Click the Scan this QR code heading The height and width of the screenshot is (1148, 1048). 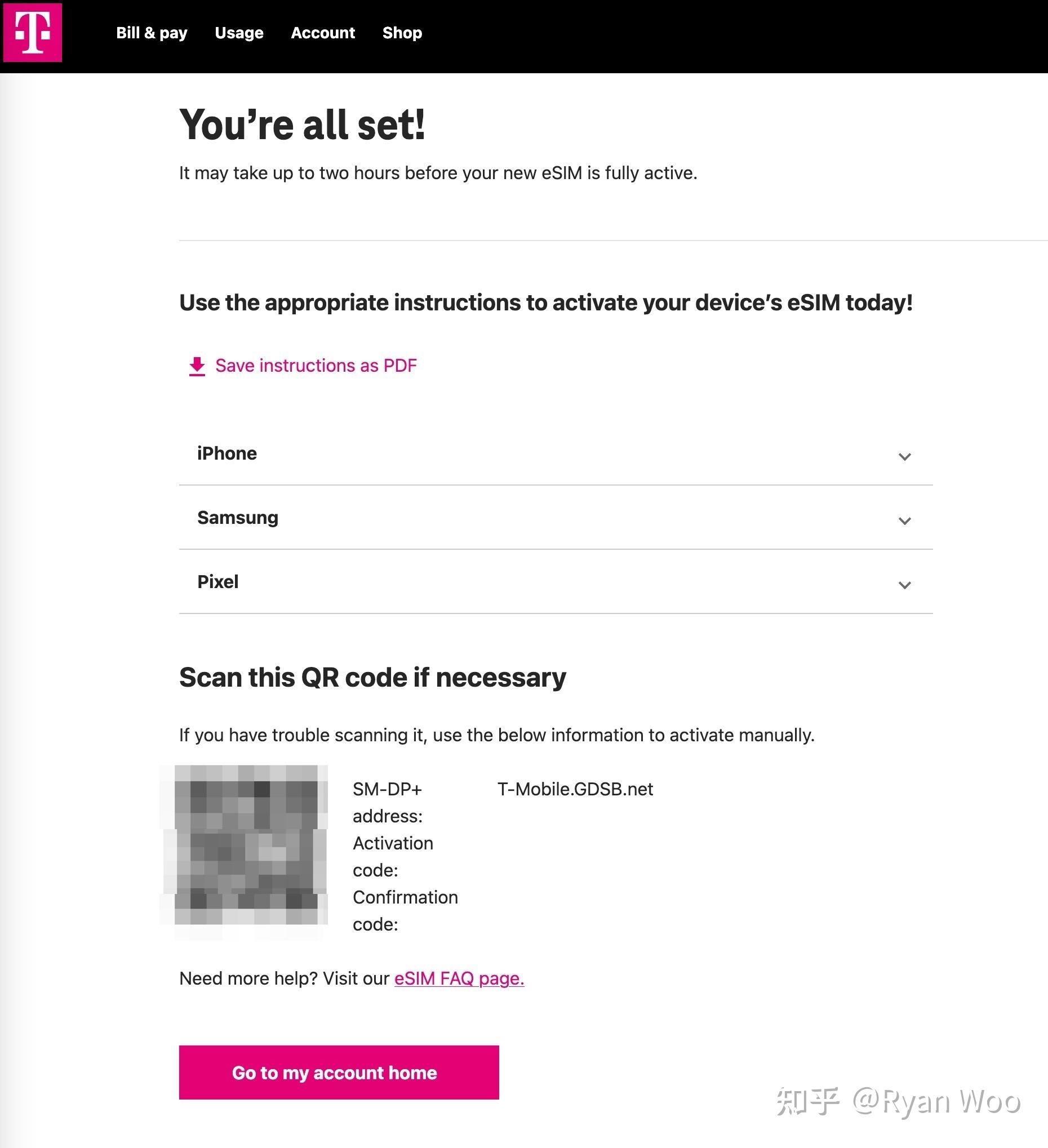tap(372, 678)
